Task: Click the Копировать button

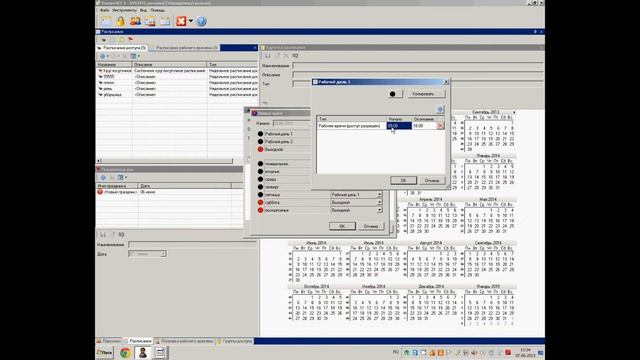Action: click(426, 94)
